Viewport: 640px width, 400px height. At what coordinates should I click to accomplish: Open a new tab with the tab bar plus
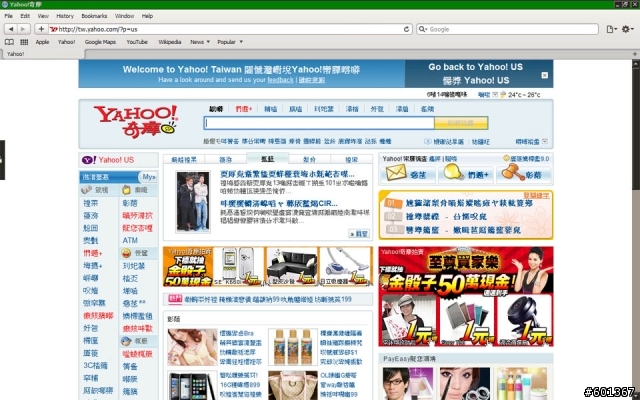point(635,54)
